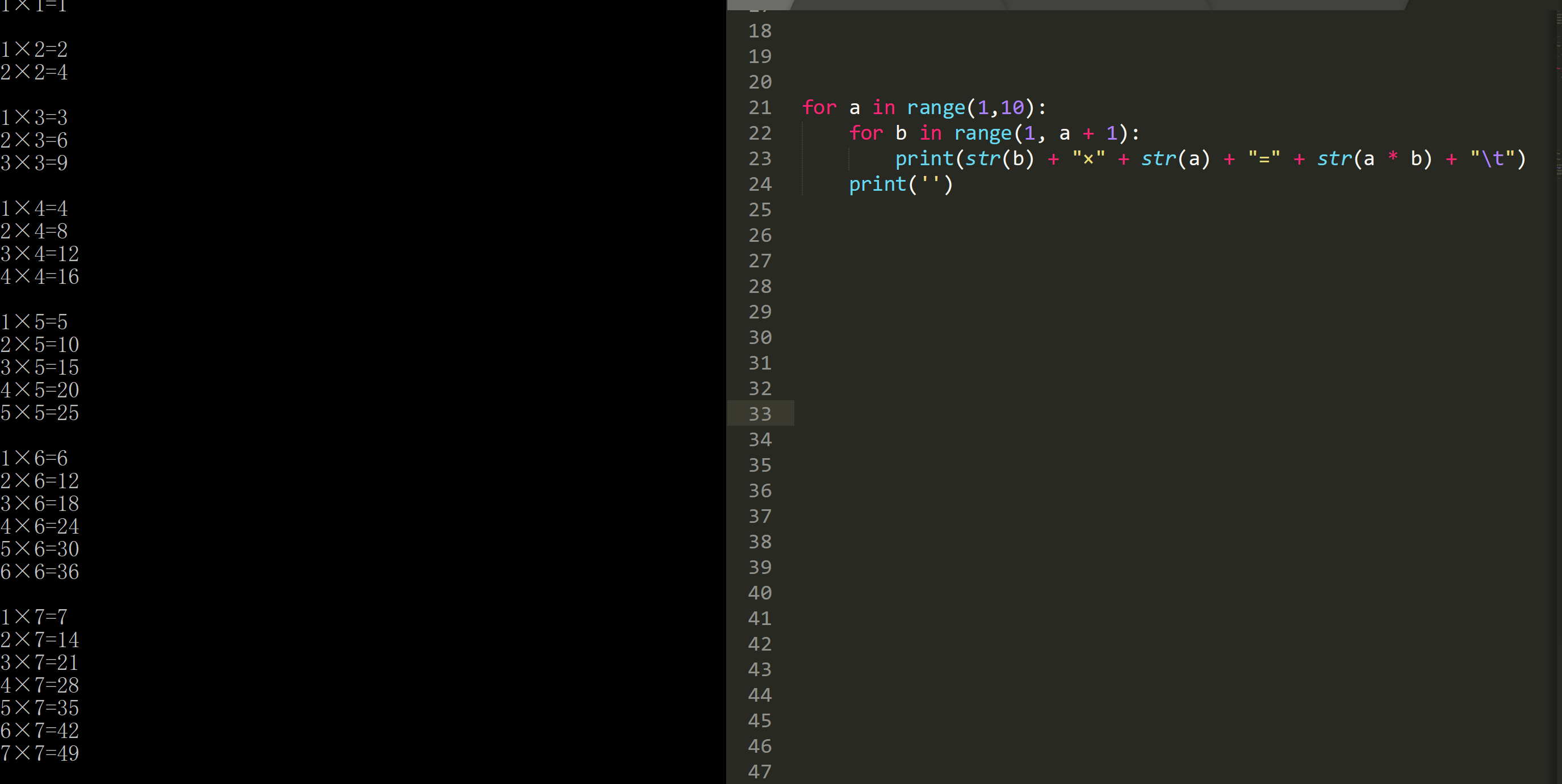Click the highlighted line number 33
This screenshot has height=784, width=1562.
pyautogui.click(x=760, y=413)
